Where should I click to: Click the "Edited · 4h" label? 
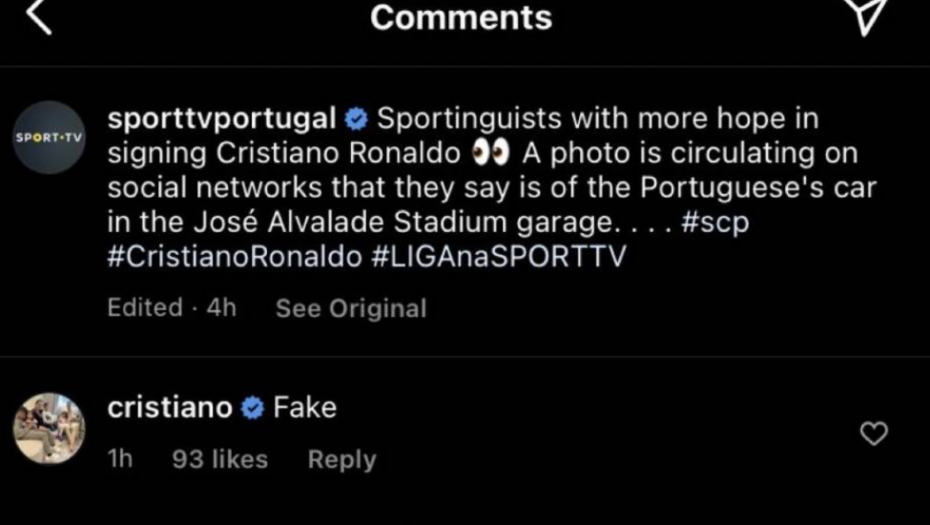(172, 308)
